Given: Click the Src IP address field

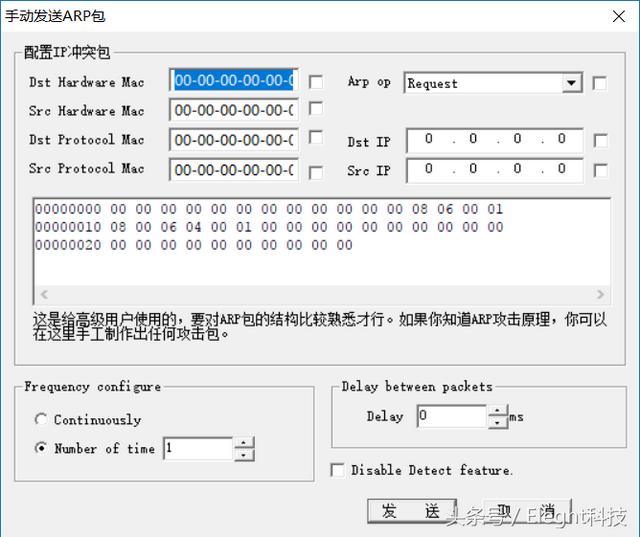Looking at the screenshot, I should 495,170.
